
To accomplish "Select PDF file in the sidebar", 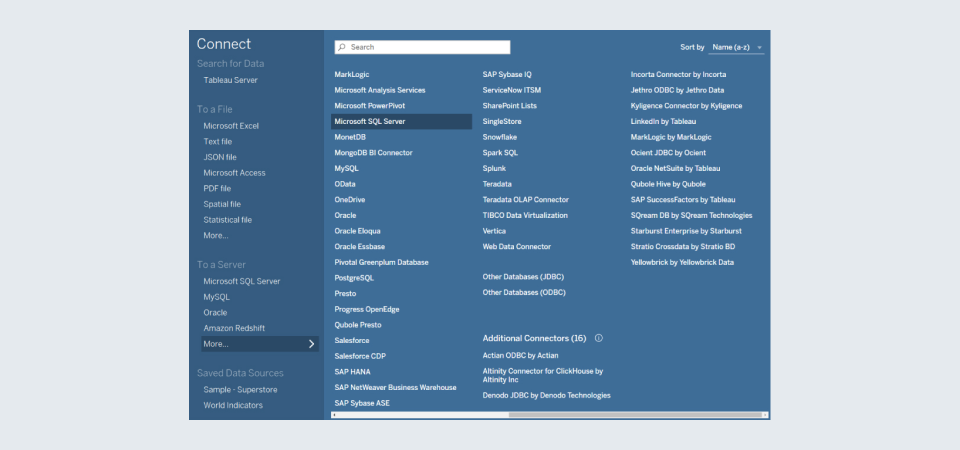I will pyautogui.click(x=217, y=189).
